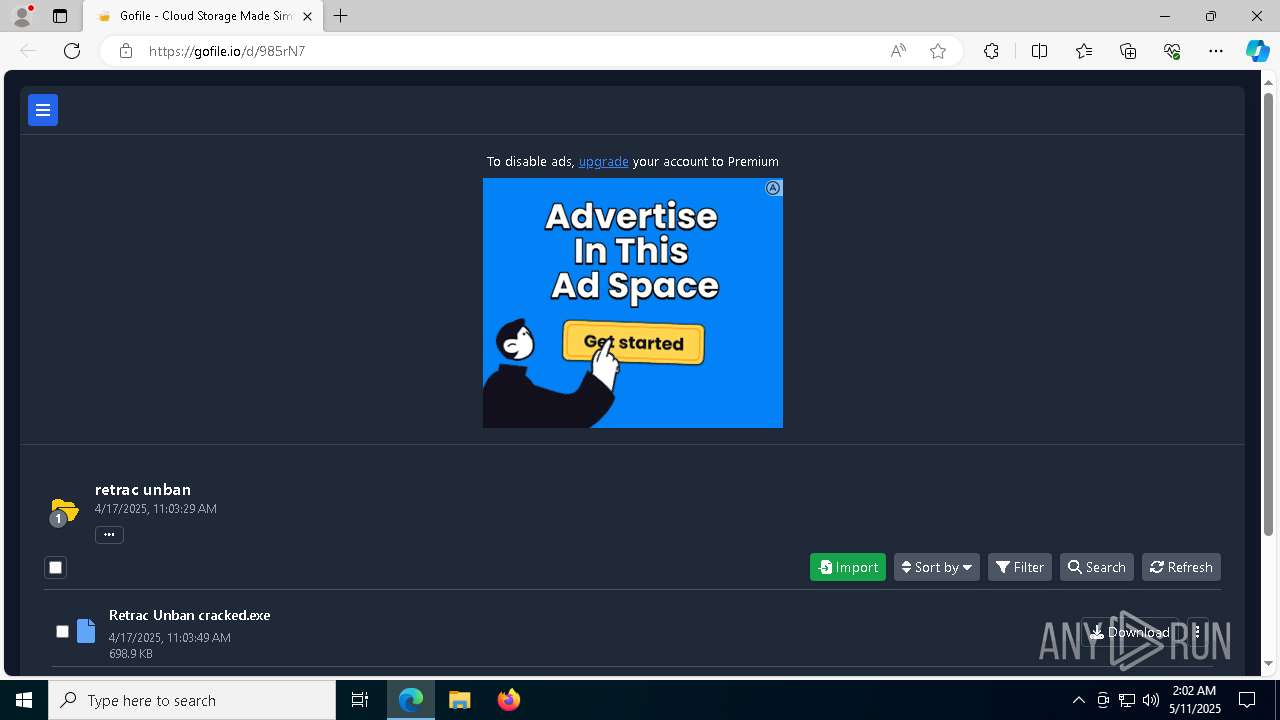Open the Favorites list icon
Image resolution: width=1280 pixels, height=720 pixels.
coord(1084,51)
